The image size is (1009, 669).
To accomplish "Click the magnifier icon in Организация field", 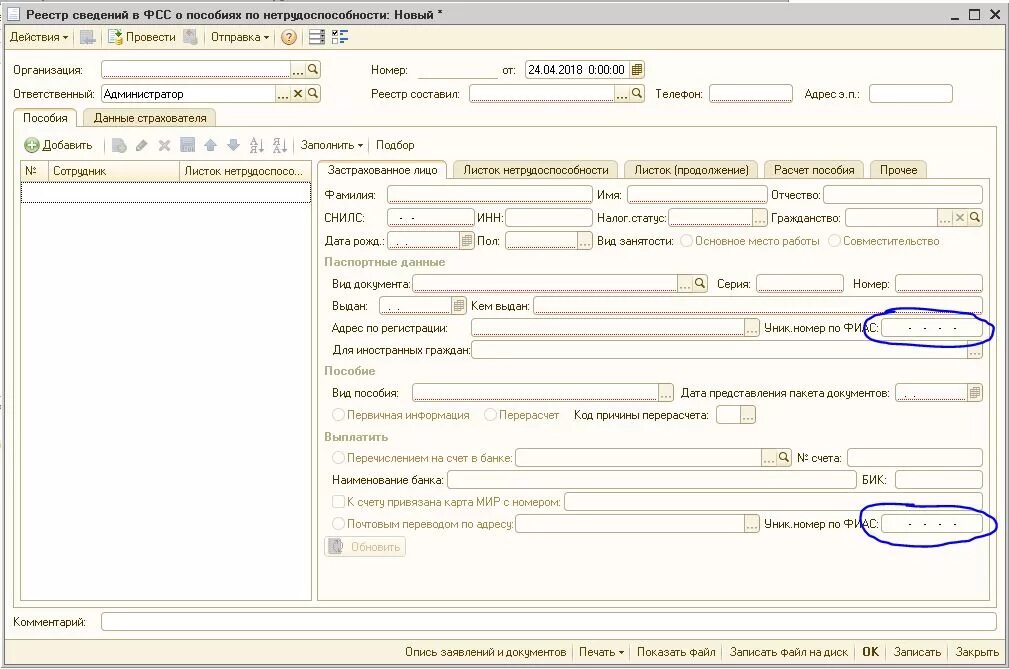I will click(x=313, y=69).
